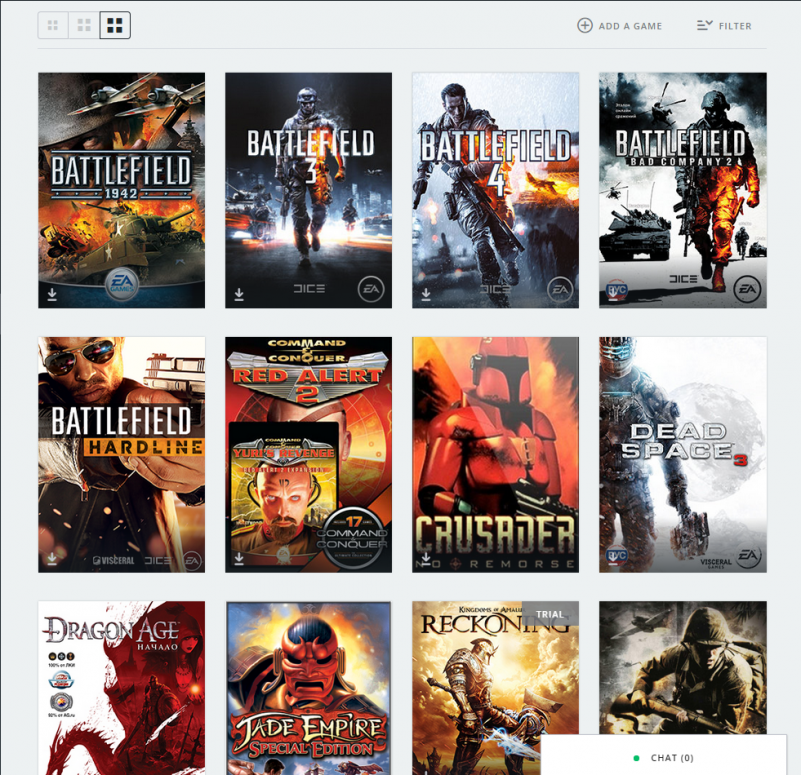Switch to small tile grid view

click(53, 25)
